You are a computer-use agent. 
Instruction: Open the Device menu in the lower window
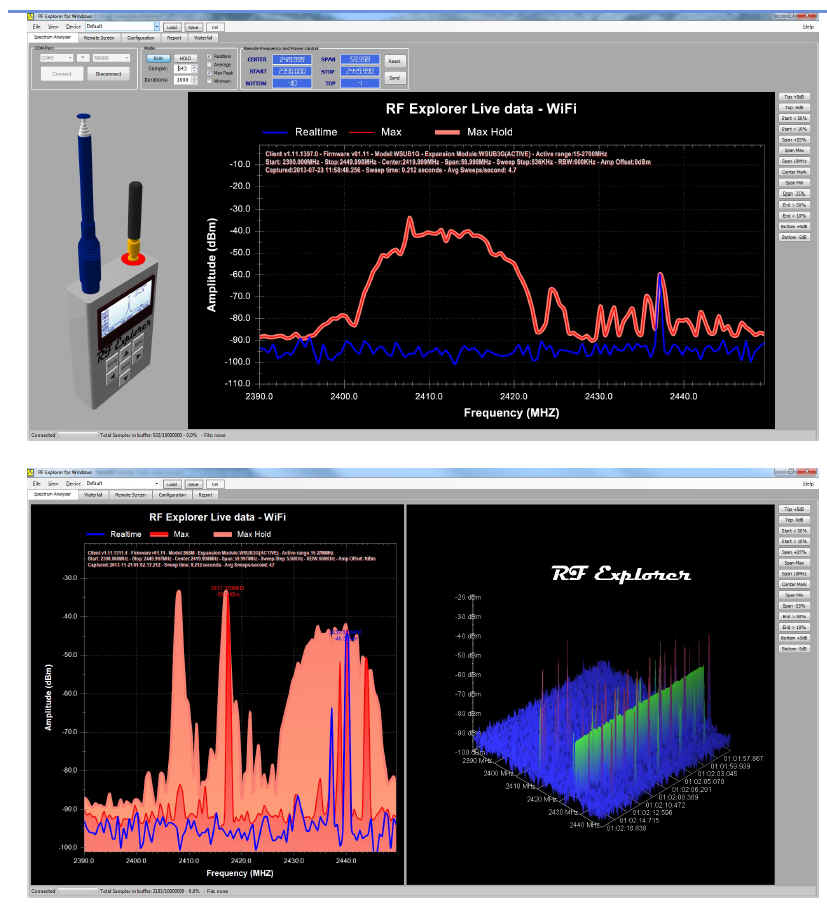[73, 483]
